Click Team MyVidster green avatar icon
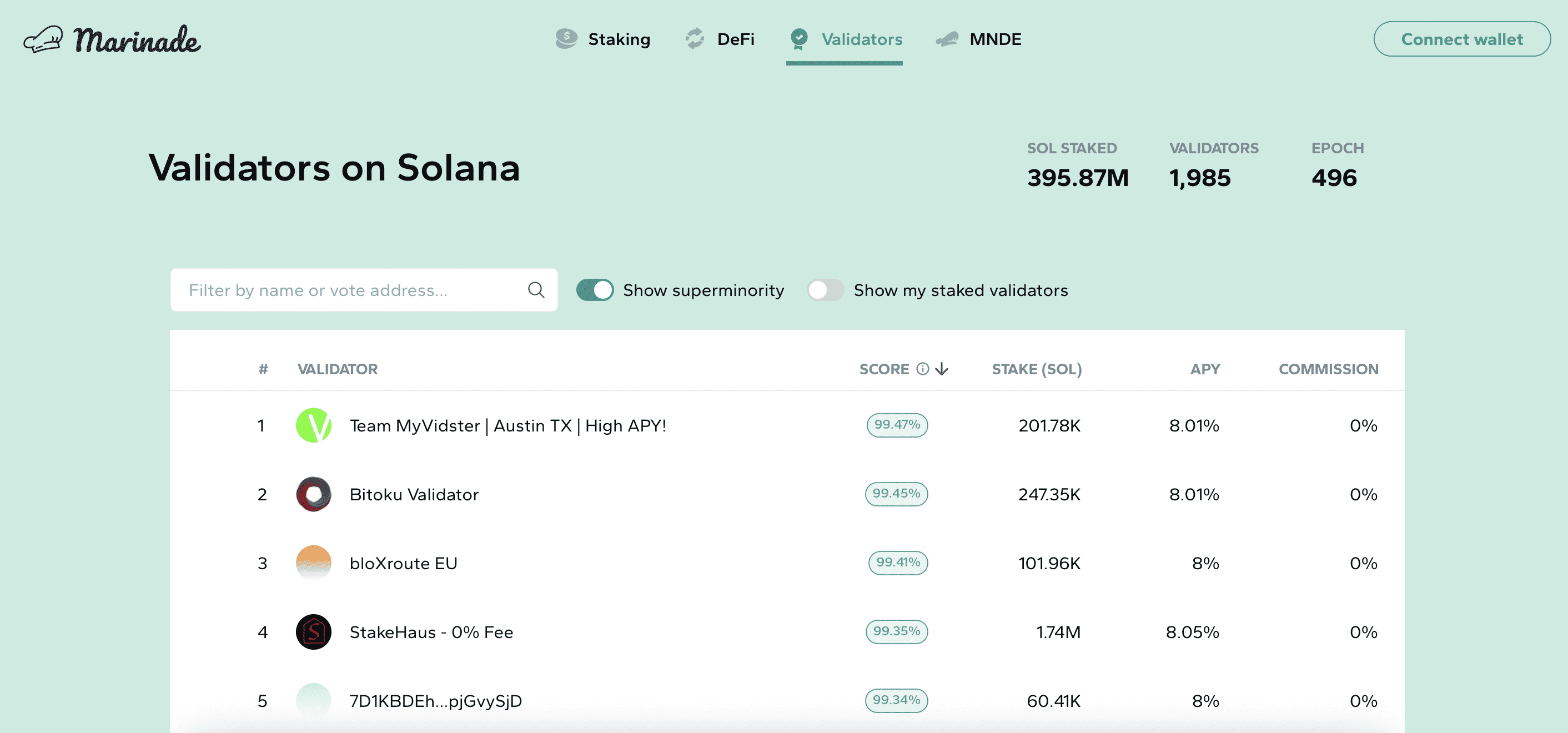Screen dimensions: 1568x733 [314, 425]
